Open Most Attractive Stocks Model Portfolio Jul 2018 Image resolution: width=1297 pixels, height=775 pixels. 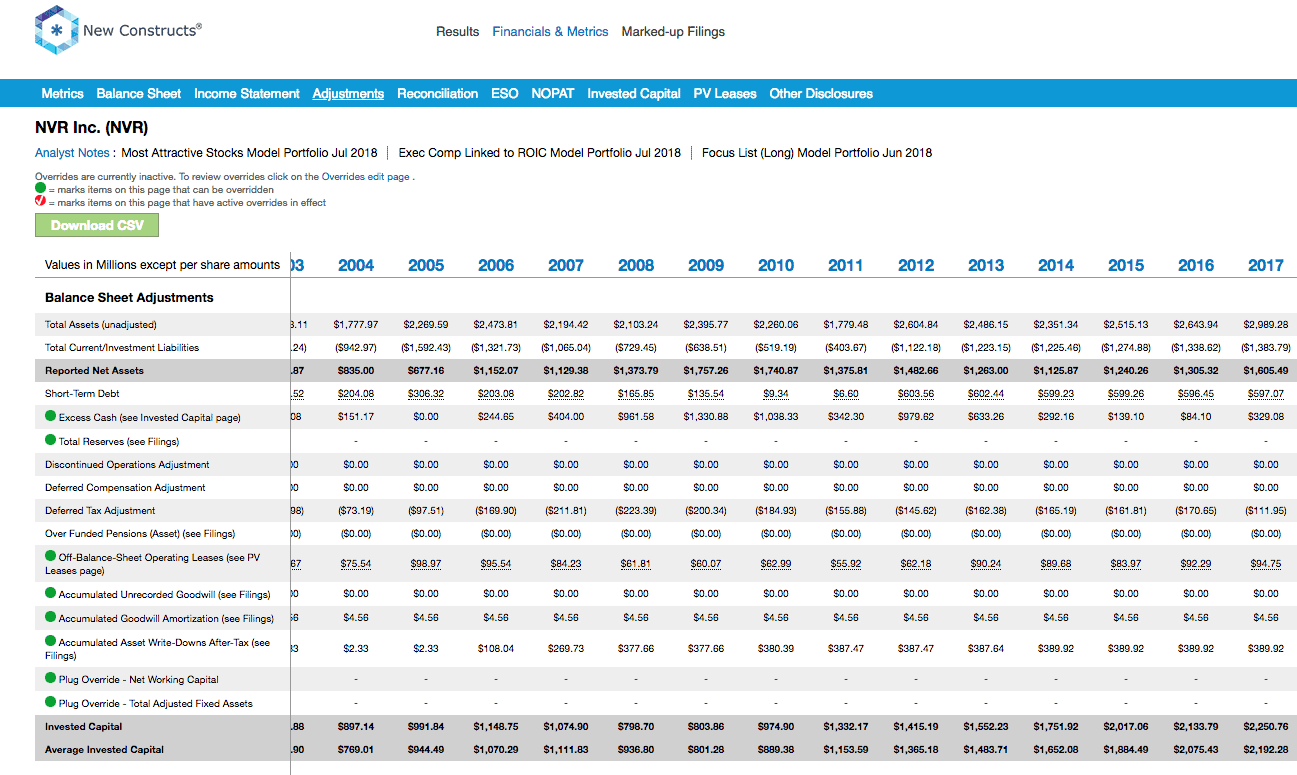click(x=249, y=153)
